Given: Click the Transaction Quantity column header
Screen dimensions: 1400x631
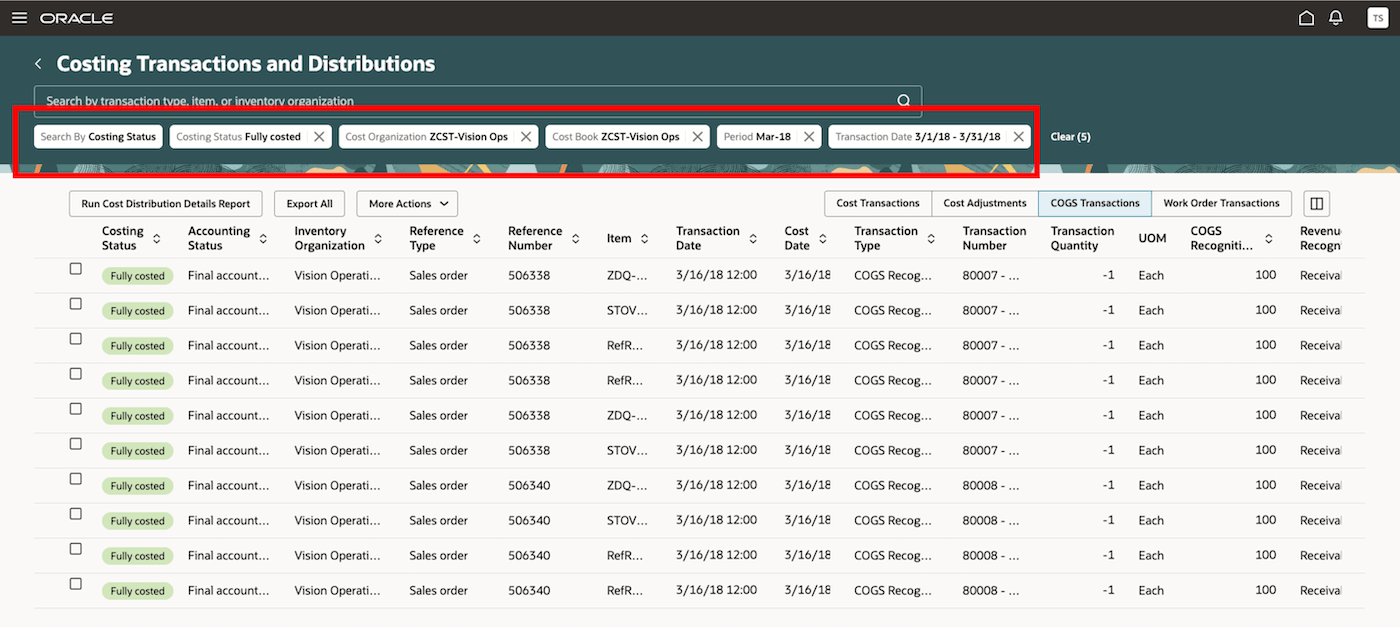Looking at the screenshot, I should [x=1082, y=238].
